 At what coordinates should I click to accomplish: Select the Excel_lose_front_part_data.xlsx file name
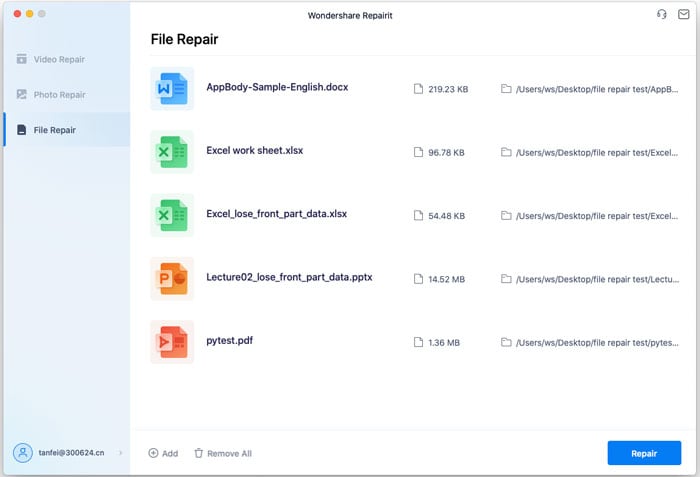point(276,214)
